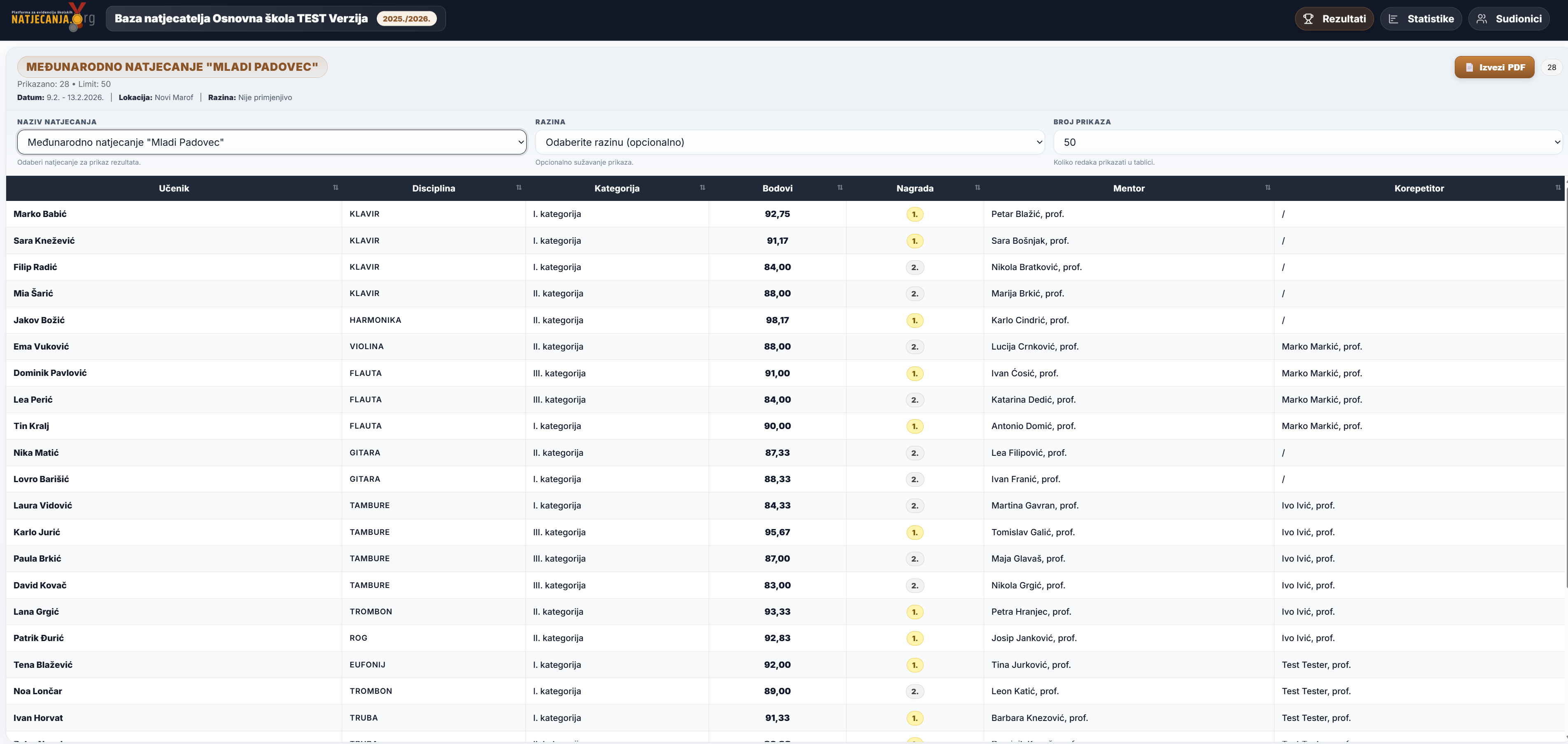Open the Rezultati tab
The width and height of the screenshot is (1568, 744).
[1334, 19]
